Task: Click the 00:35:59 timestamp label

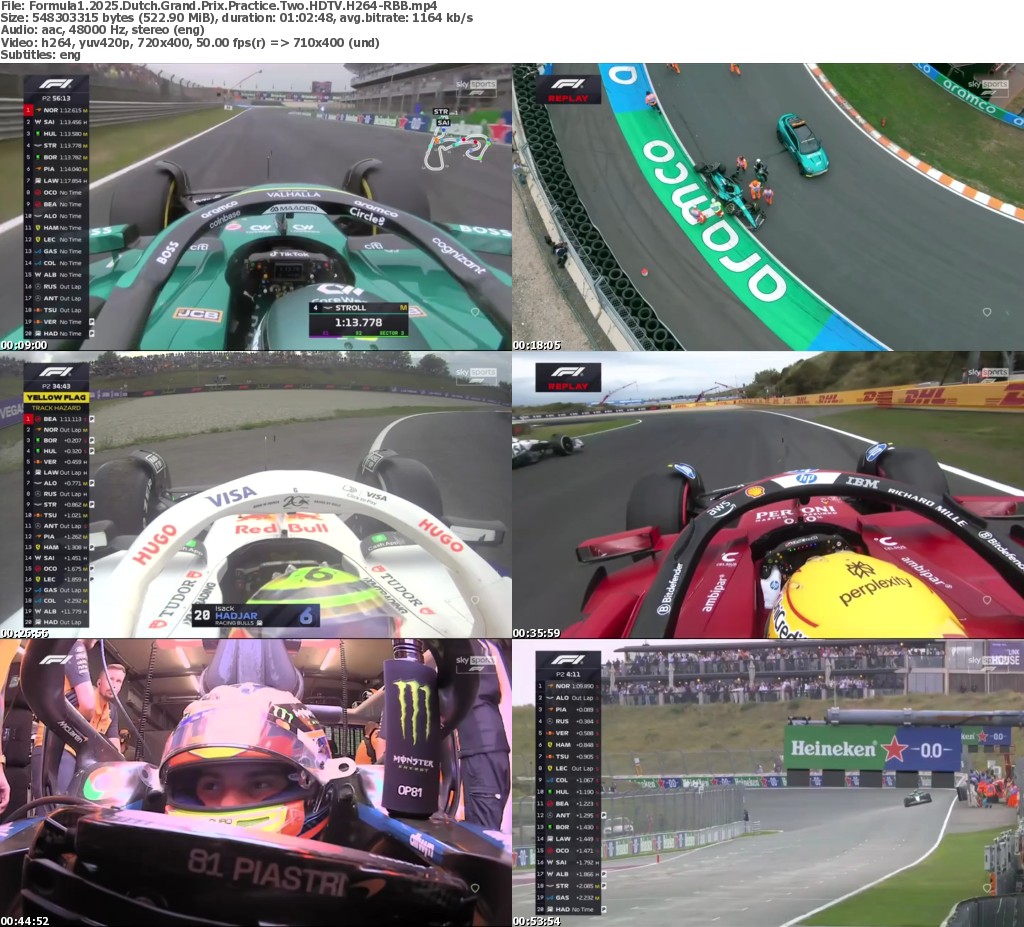Action: (537, 633)
